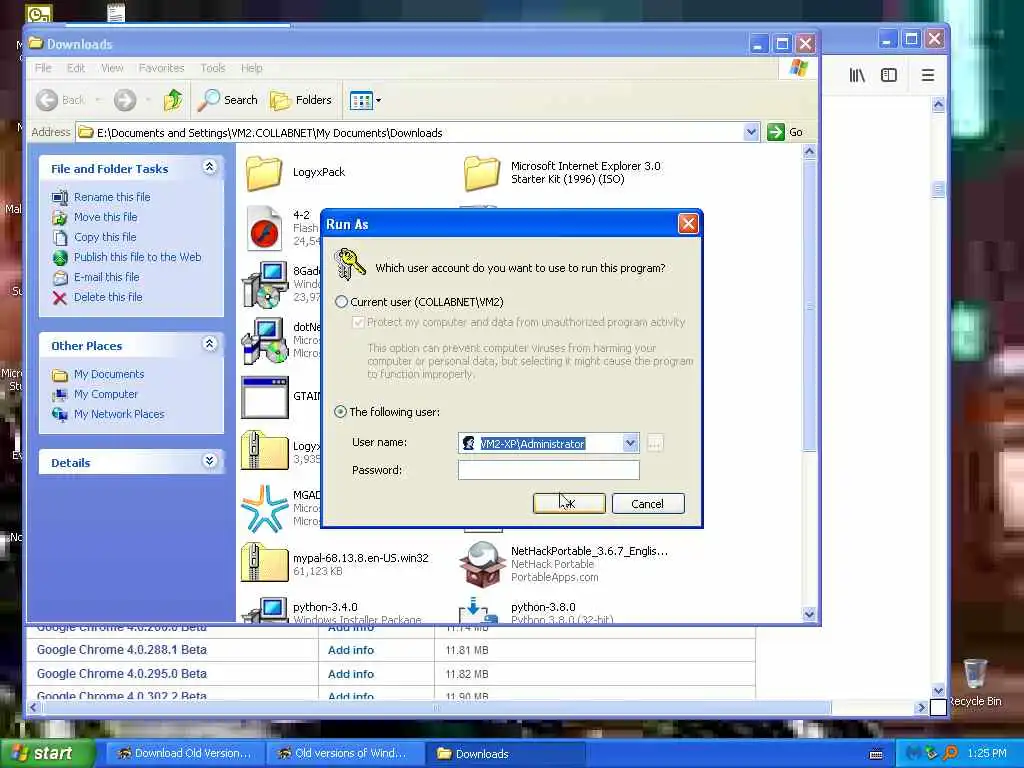Click Cancel in Run As dialog
Image resolution: width=1024 pixels, height=768 pixels.
[x=648, y=504]
